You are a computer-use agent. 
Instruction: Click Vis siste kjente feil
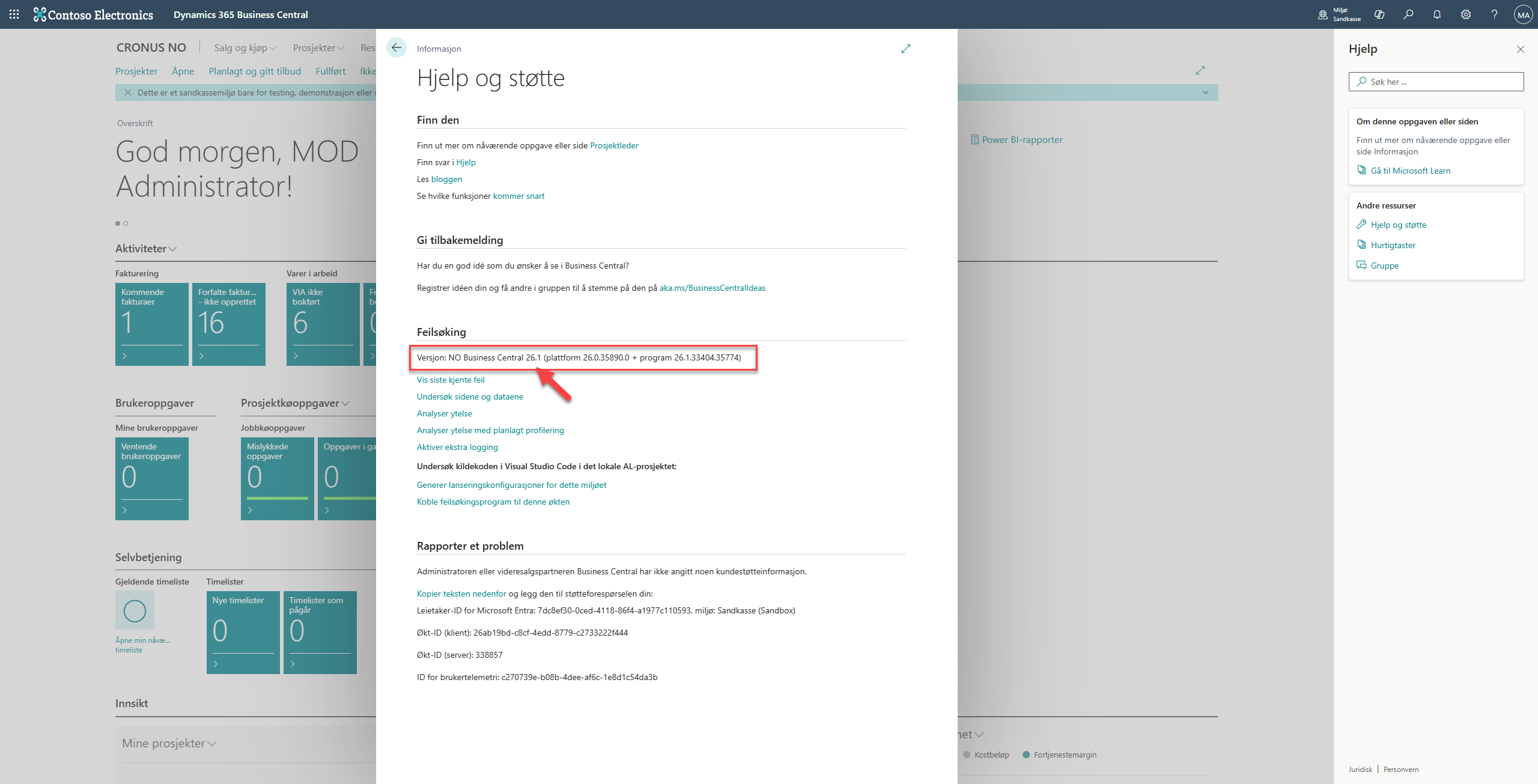pos(451,380)
